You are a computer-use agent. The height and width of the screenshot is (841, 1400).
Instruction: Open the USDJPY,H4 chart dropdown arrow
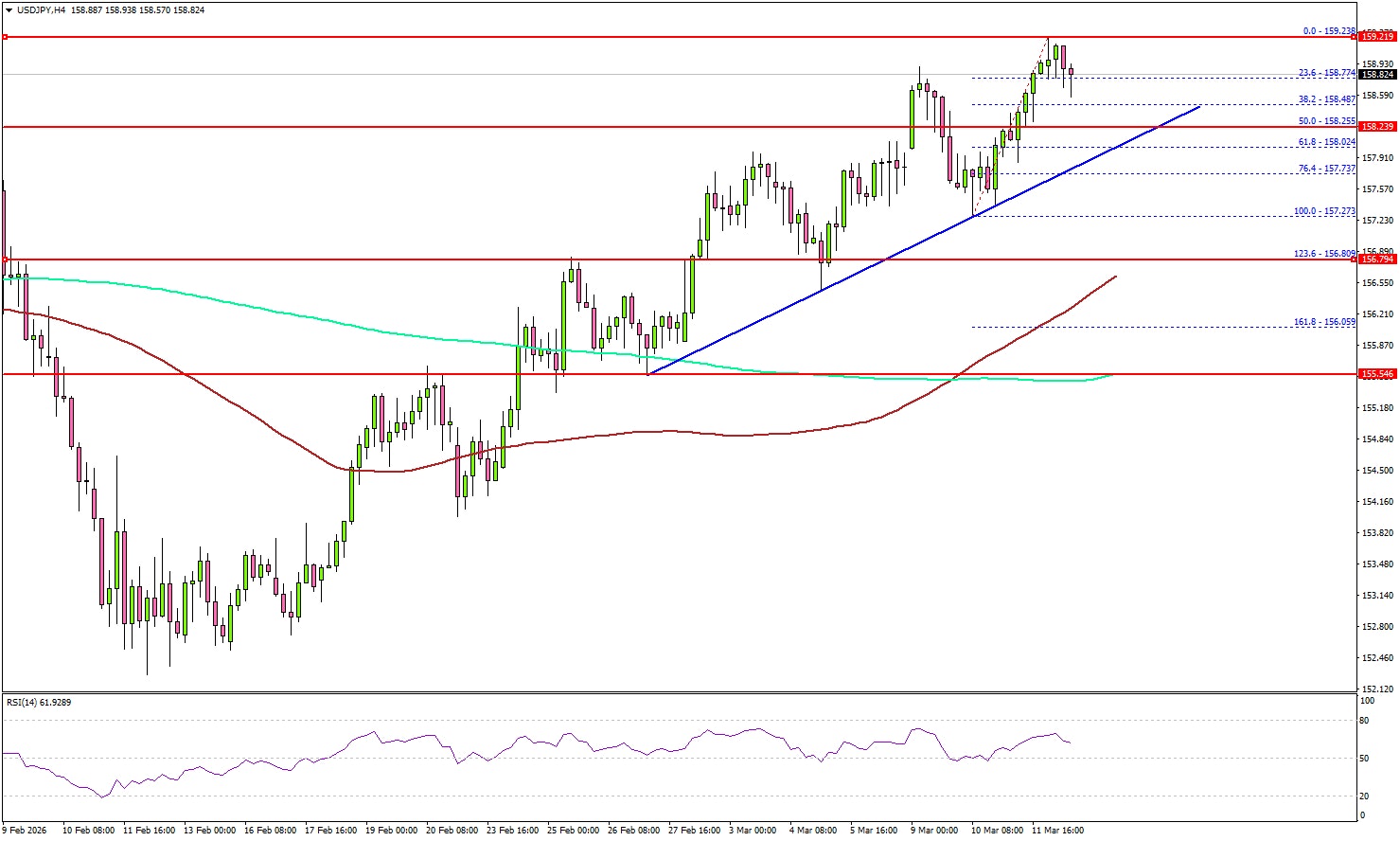9,10
